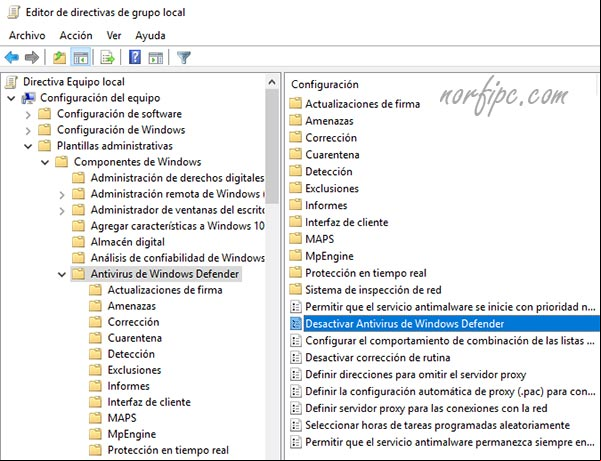
Task: Select Informes in the left tree
Action: 128,386
